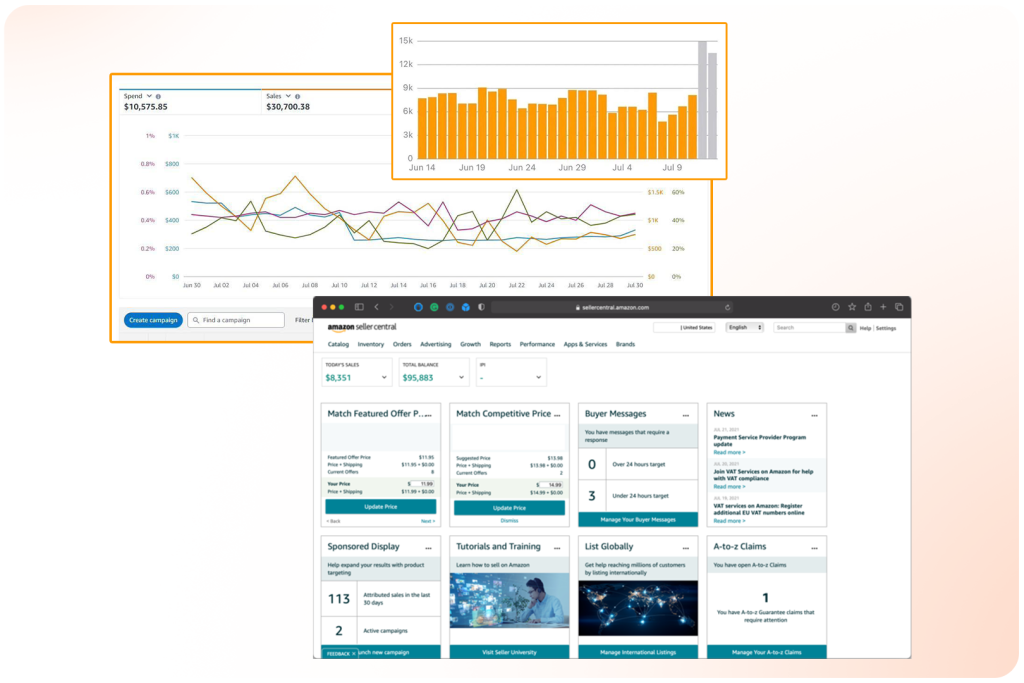Viewport: 1024px width, 683px height.
Task: Click the browser sidebar toggle icon
Action: point(357,307)
